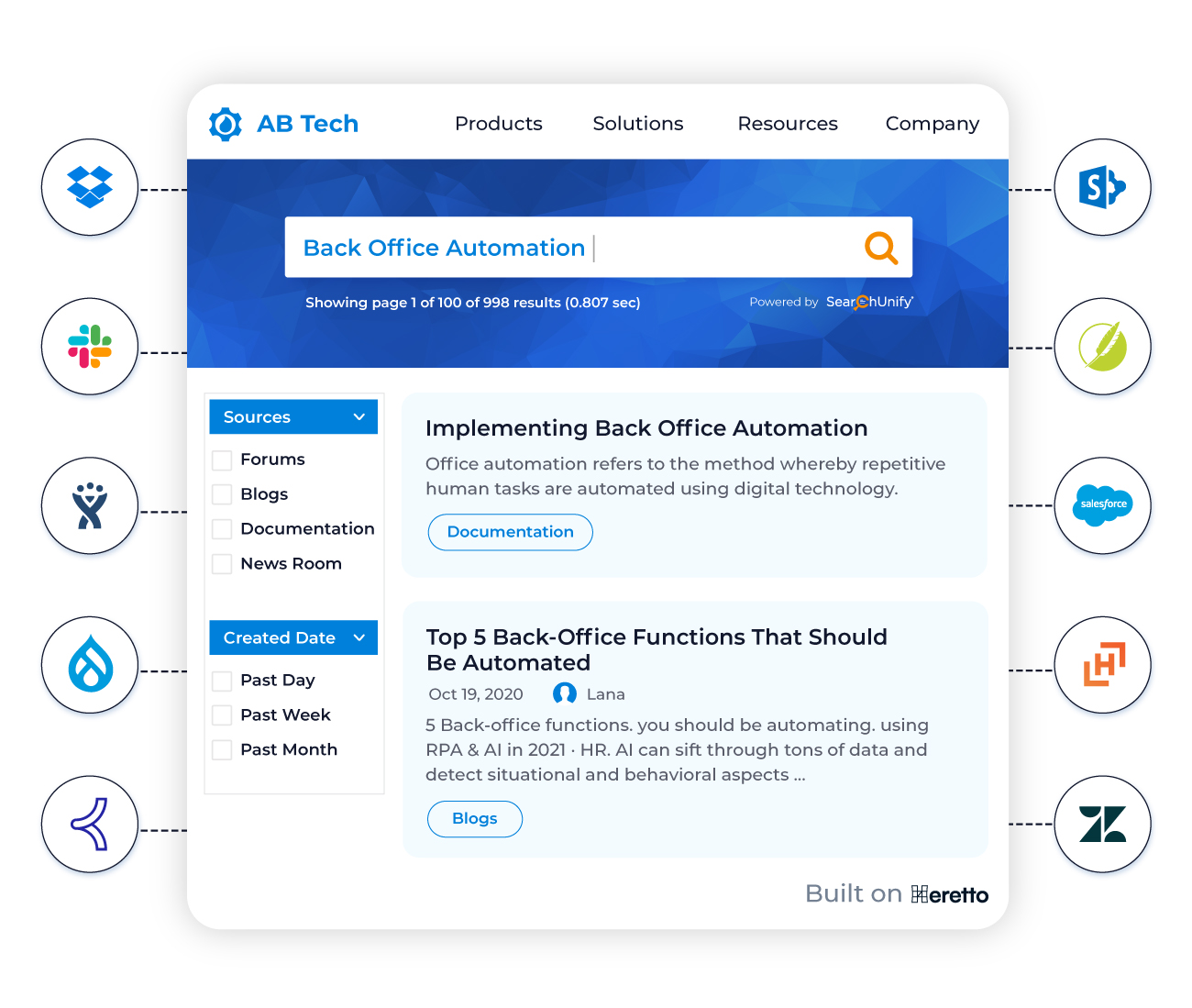Click the author name Lana
Image resolution: width=1192 pixels, height=1008 pixels.
pos(606,694)
